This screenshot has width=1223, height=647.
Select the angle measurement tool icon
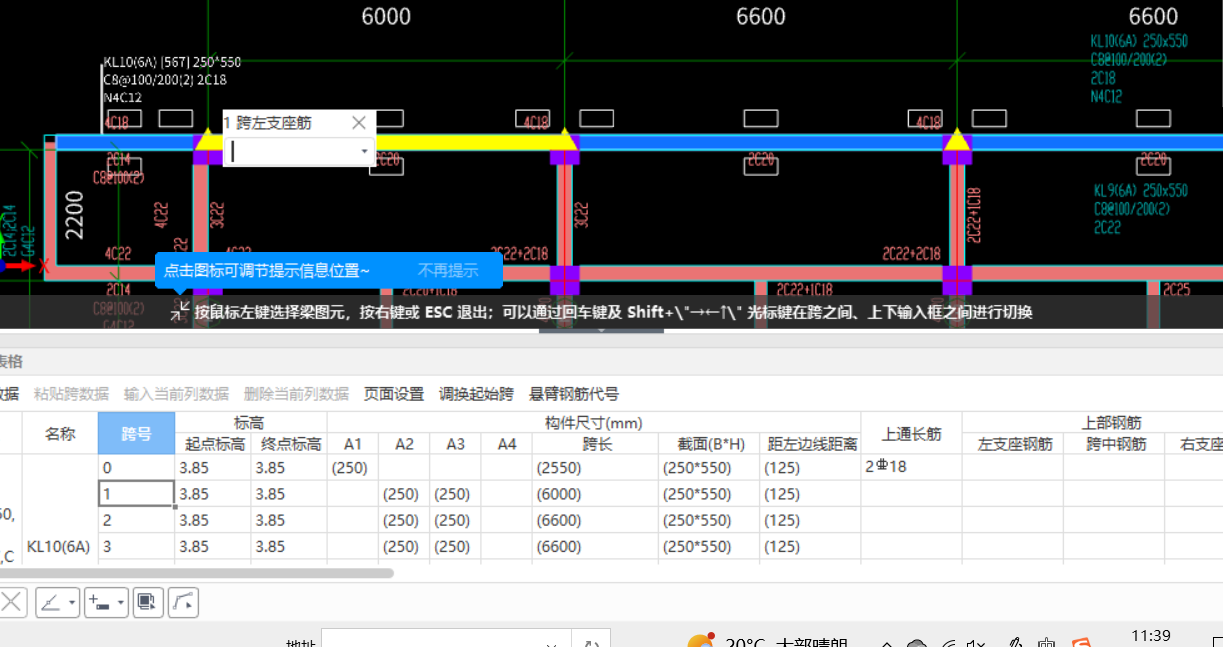[51, 602]
